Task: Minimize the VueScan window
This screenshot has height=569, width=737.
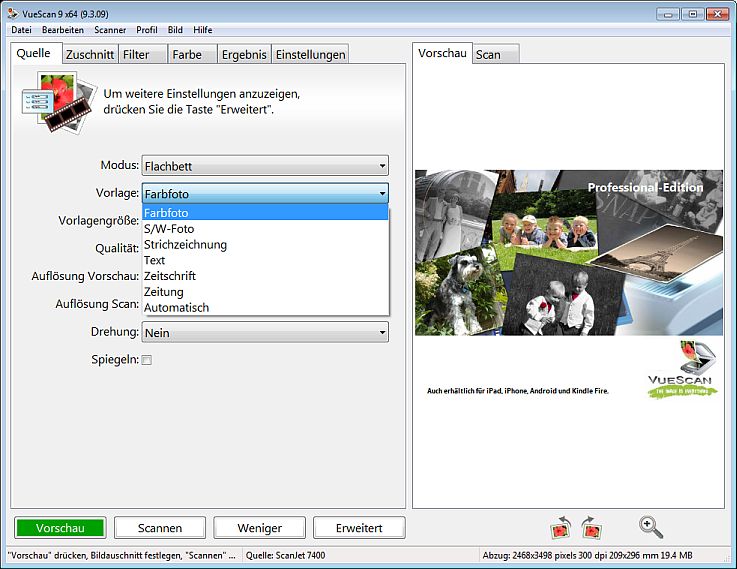Action: point(667,14)
